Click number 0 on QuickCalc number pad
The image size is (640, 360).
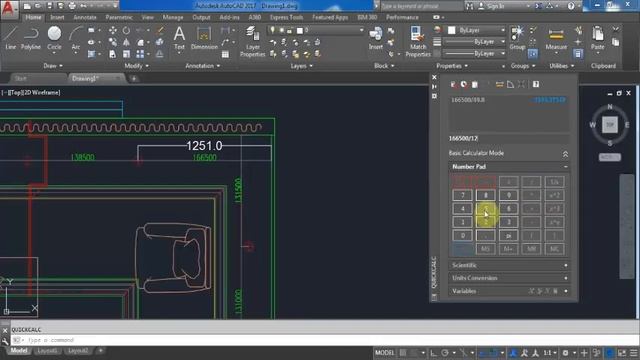click(x=462, y=236)
